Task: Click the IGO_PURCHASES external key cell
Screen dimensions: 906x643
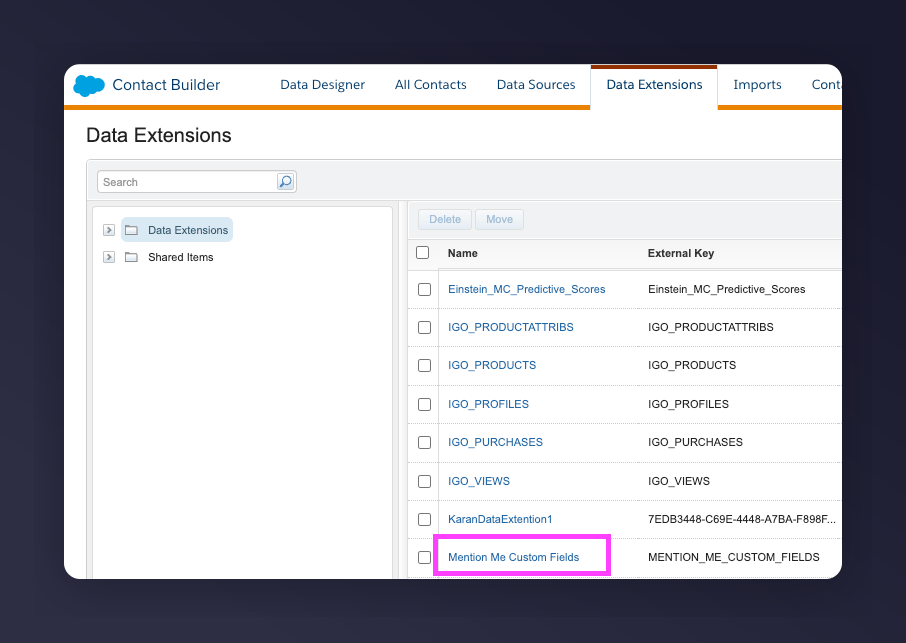Action: (x=695, y=442)
